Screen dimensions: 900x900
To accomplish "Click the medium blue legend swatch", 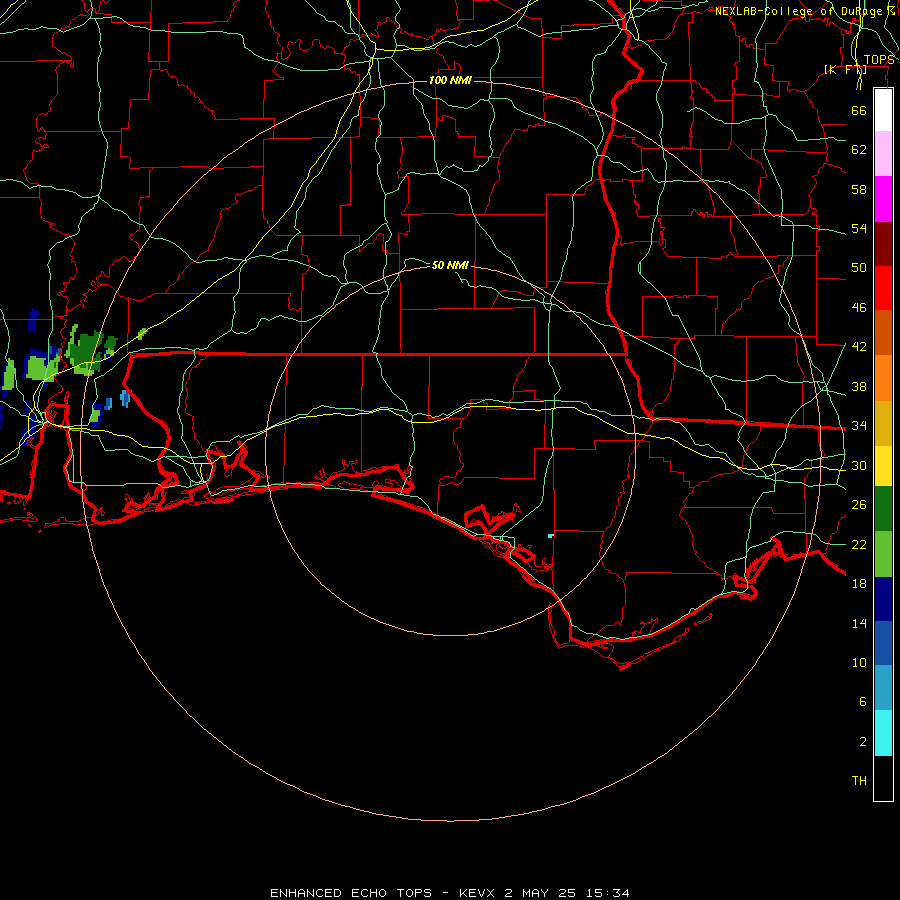I will [883, 643].
